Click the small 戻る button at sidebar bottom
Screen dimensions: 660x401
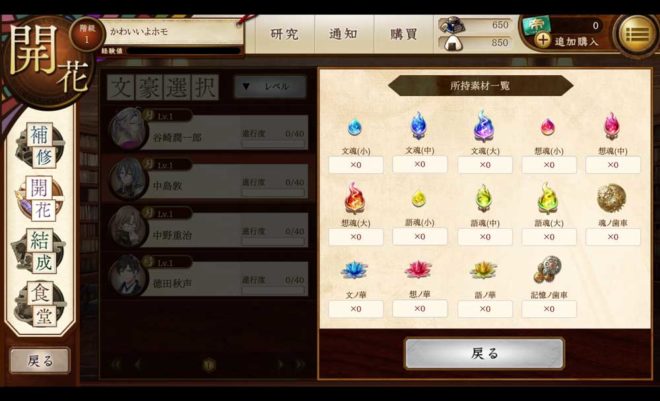coord(40,361)
